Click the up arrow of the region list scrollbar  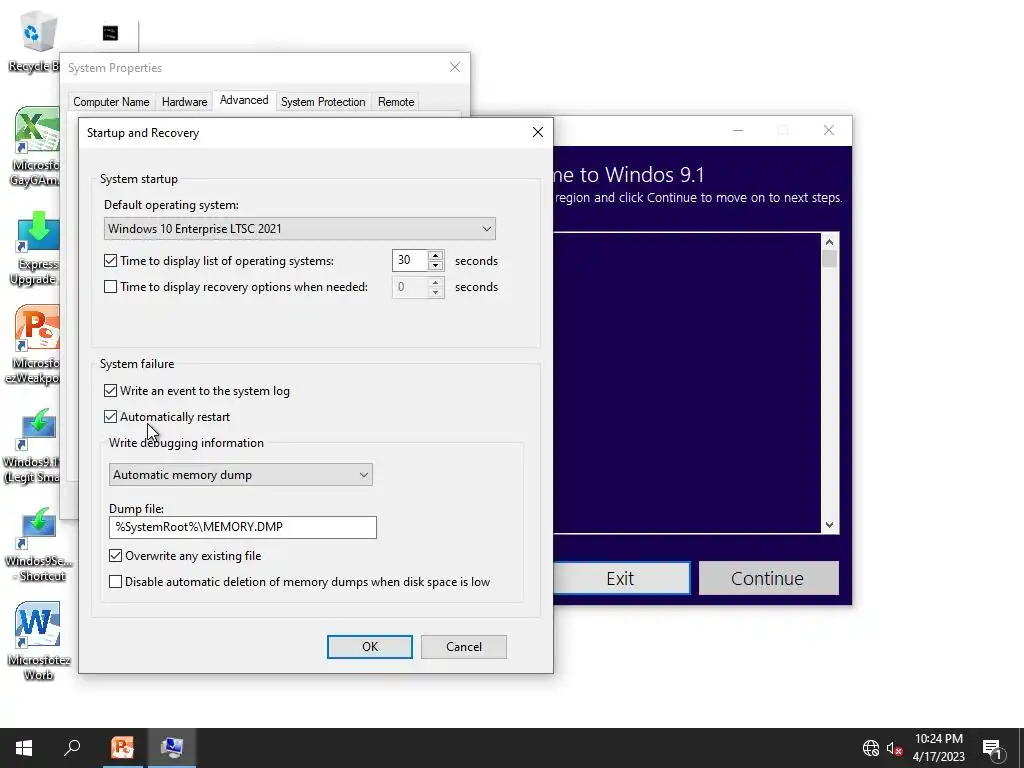(x=829, y=242)
